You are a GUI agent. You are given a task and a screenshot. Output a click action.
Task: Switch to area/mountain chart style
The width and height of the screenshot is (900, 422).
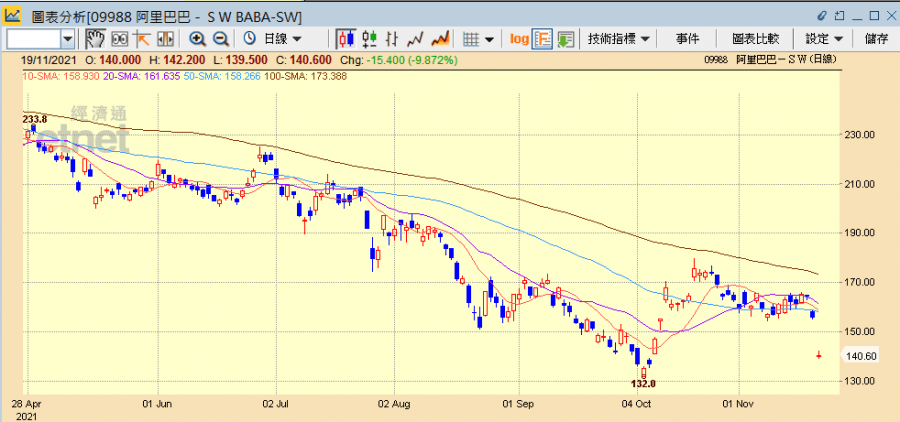click(439, 39)
